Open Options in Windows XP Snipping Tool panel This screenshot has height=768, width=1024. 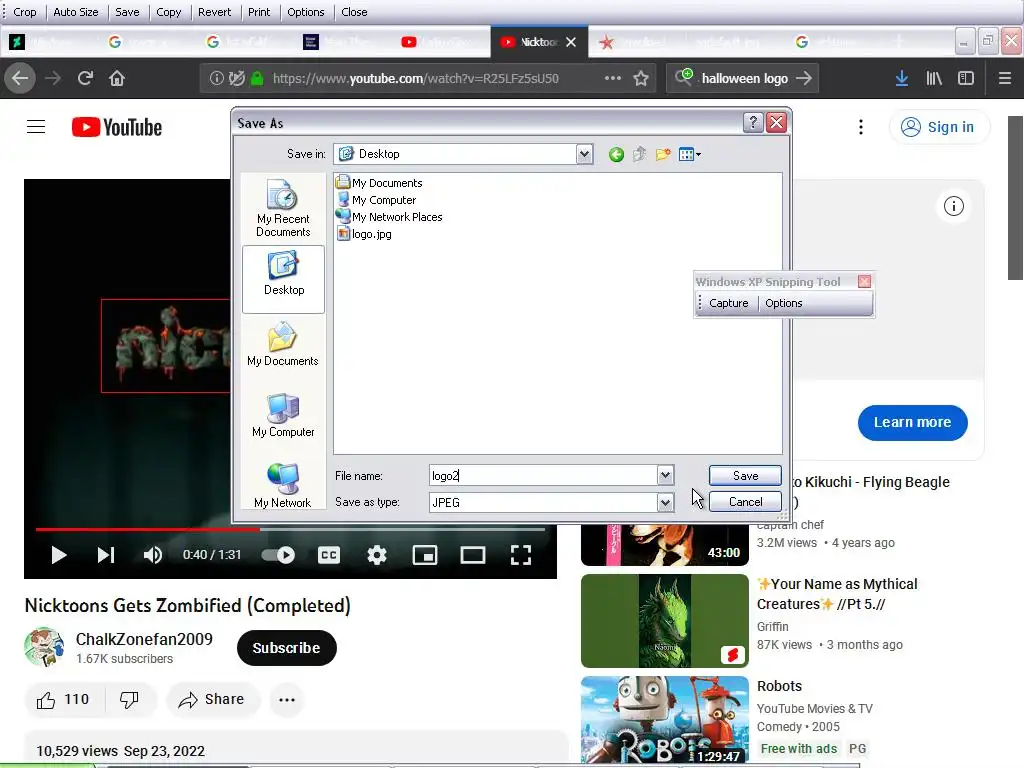(x=784, y=303)
